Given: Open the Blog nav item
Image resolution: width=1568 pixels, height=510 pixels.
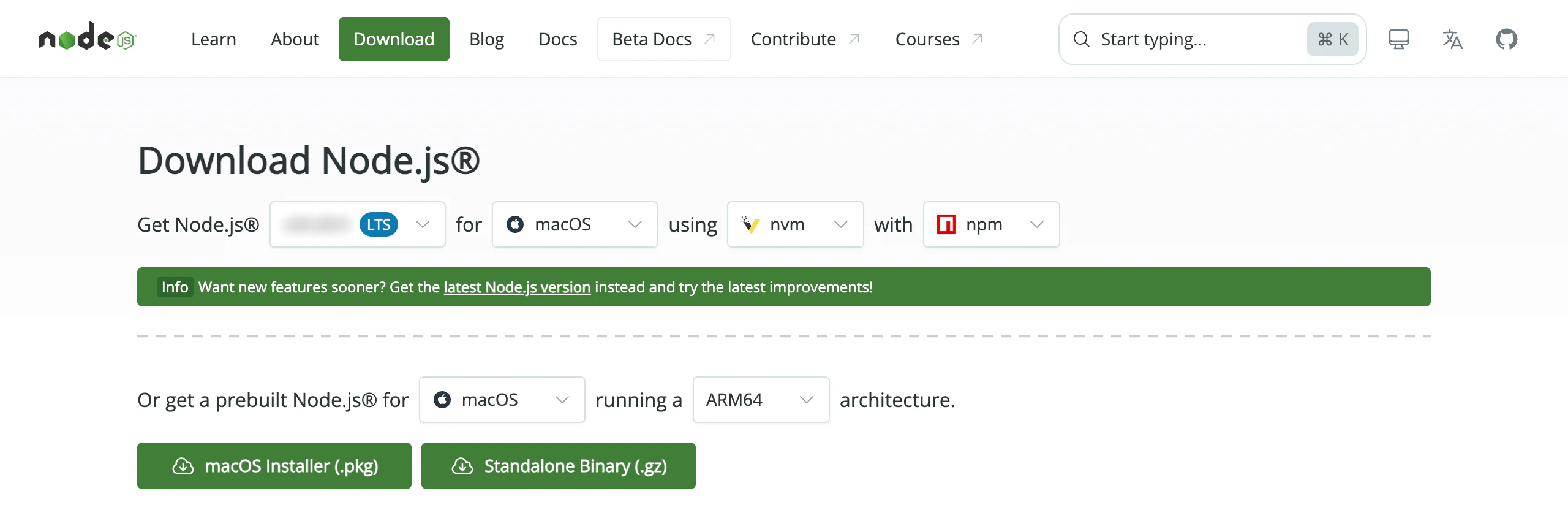Looking at the screenshot, I should point(486,39).
